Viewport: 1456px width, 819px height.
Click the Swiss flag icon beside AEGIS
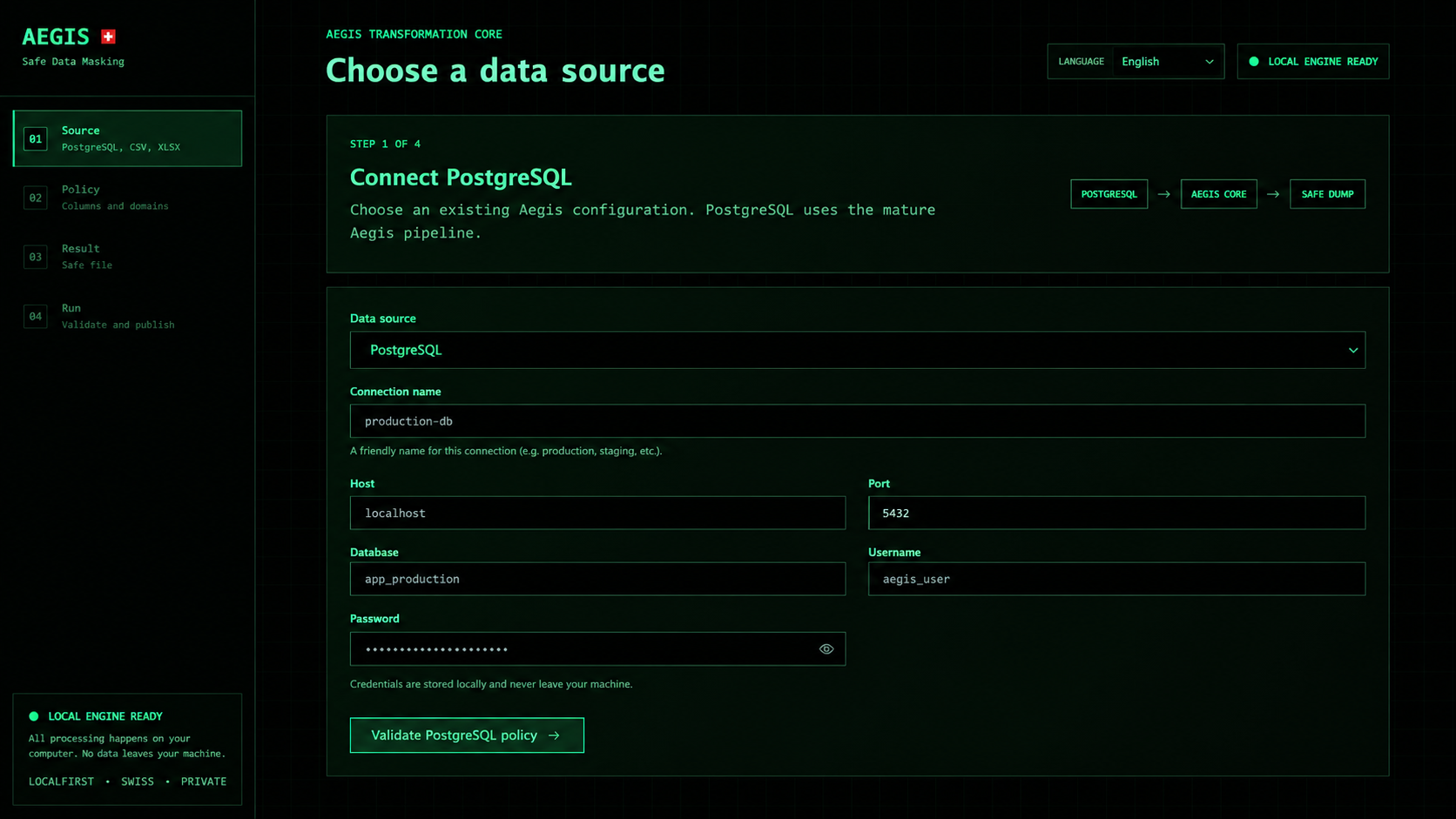(x=108, y=37)
